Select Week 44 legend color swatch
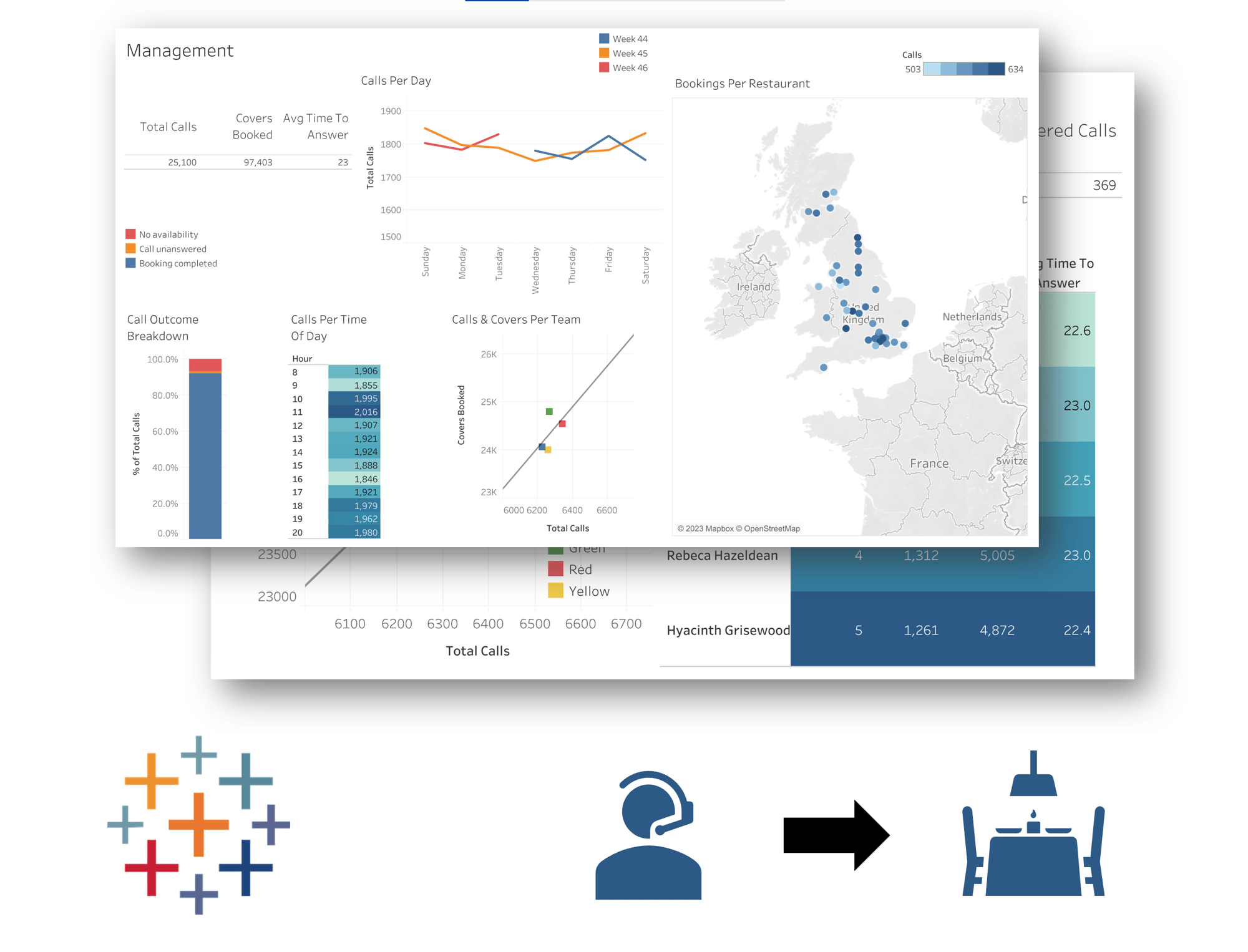Screen dimensions: 1248x952 [604, 39]
